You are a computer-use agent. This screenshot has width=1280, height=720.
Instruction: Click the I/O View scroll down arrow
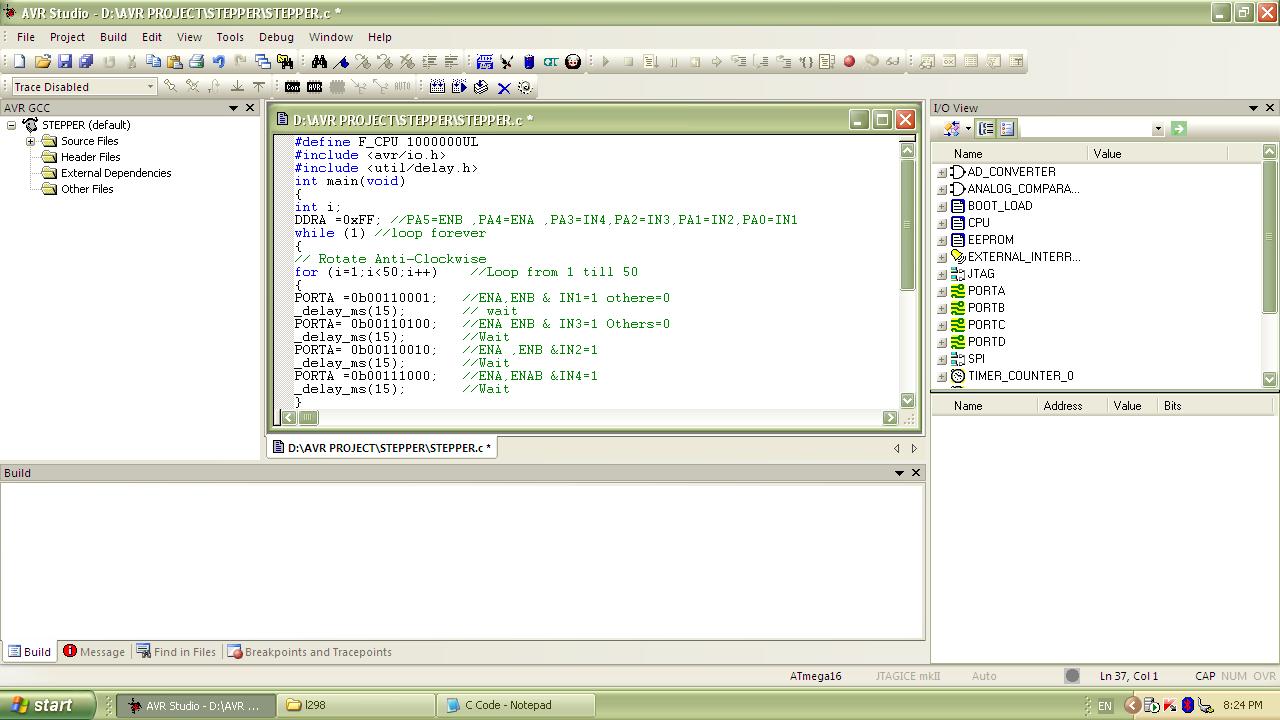tap(1269, 379)
